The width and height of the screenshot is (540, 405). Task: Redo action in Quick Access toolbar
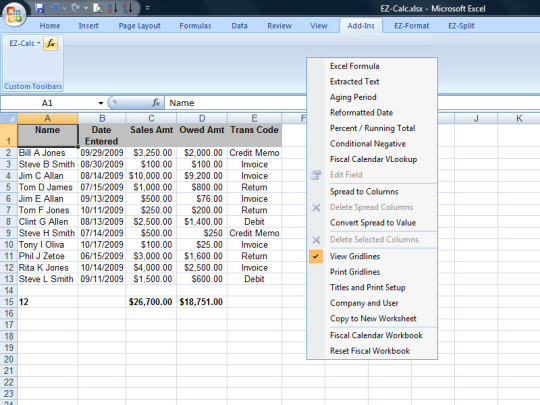pyautogui.click(x=76, y=8)
